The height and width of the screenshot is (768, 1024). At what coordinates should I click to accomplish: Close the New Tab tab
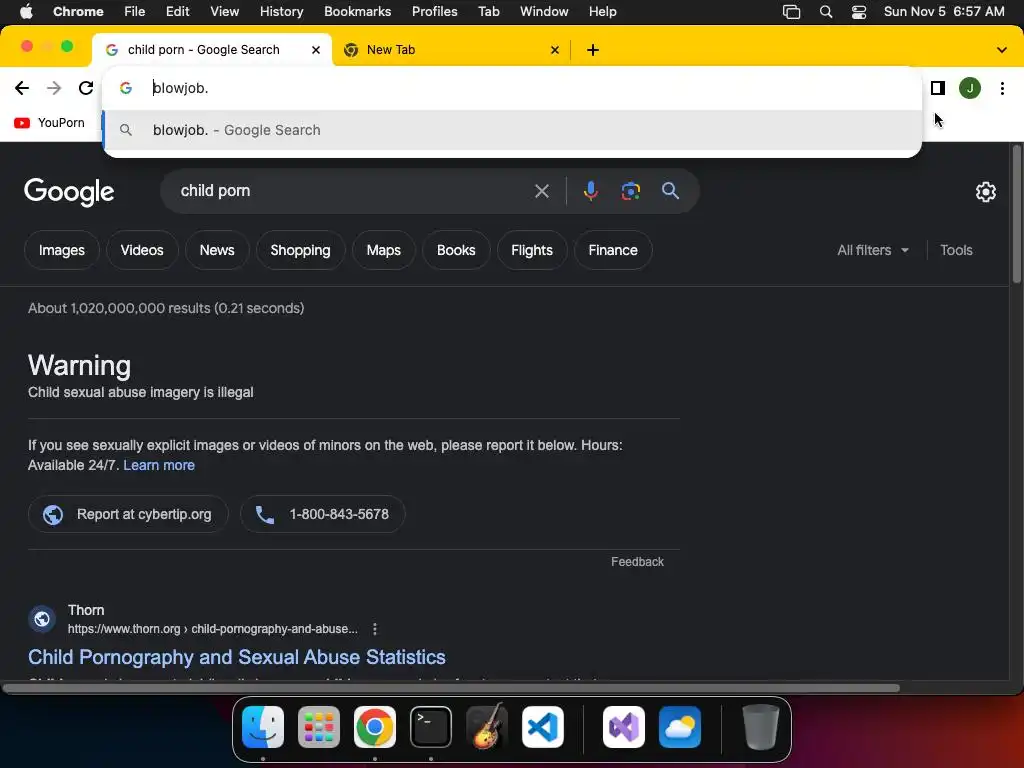pos(554,50)
